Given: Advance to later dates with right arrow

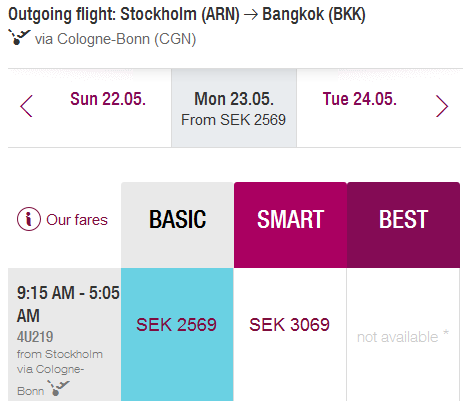Looking at the screenshot, I should [442, 106].
